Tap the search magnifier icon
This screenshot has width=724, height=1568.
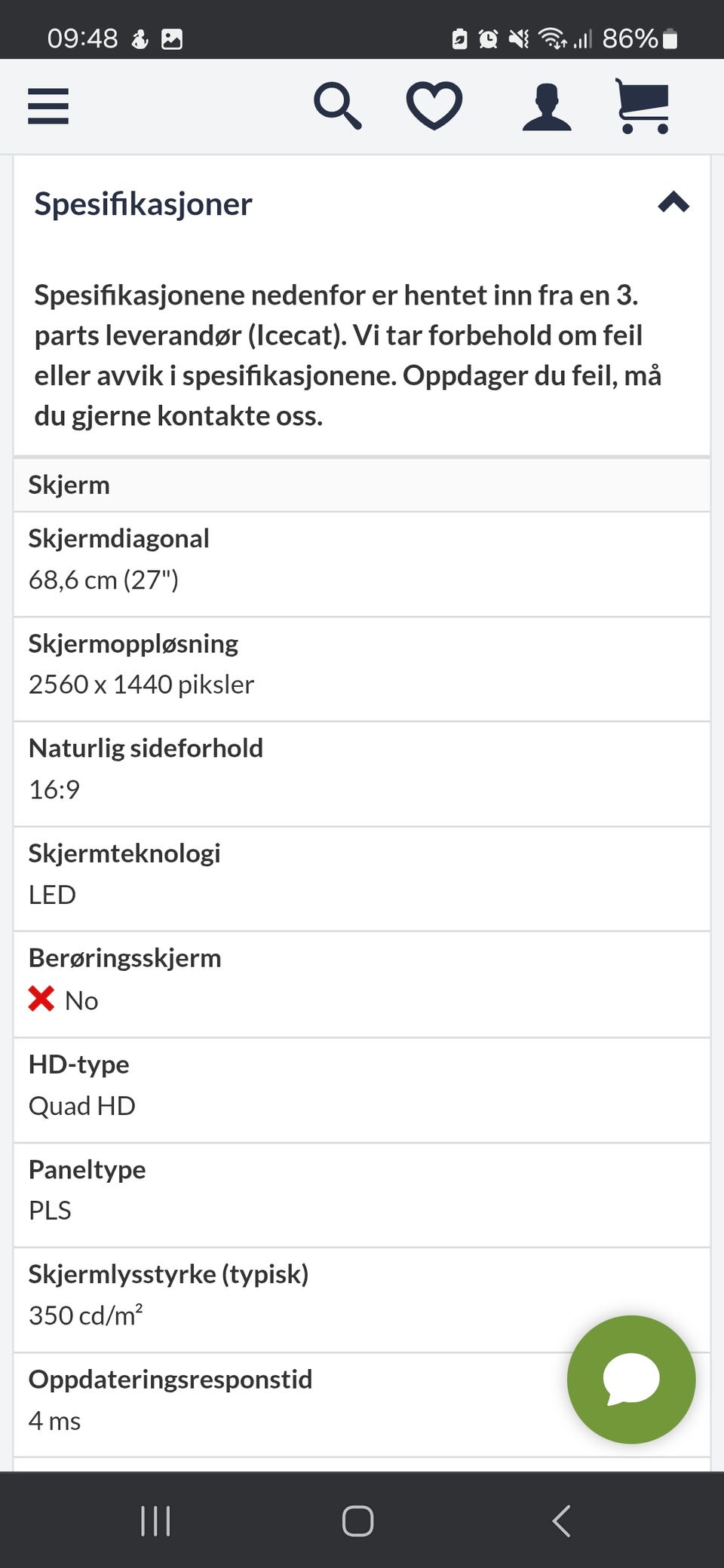pos(337,106)
